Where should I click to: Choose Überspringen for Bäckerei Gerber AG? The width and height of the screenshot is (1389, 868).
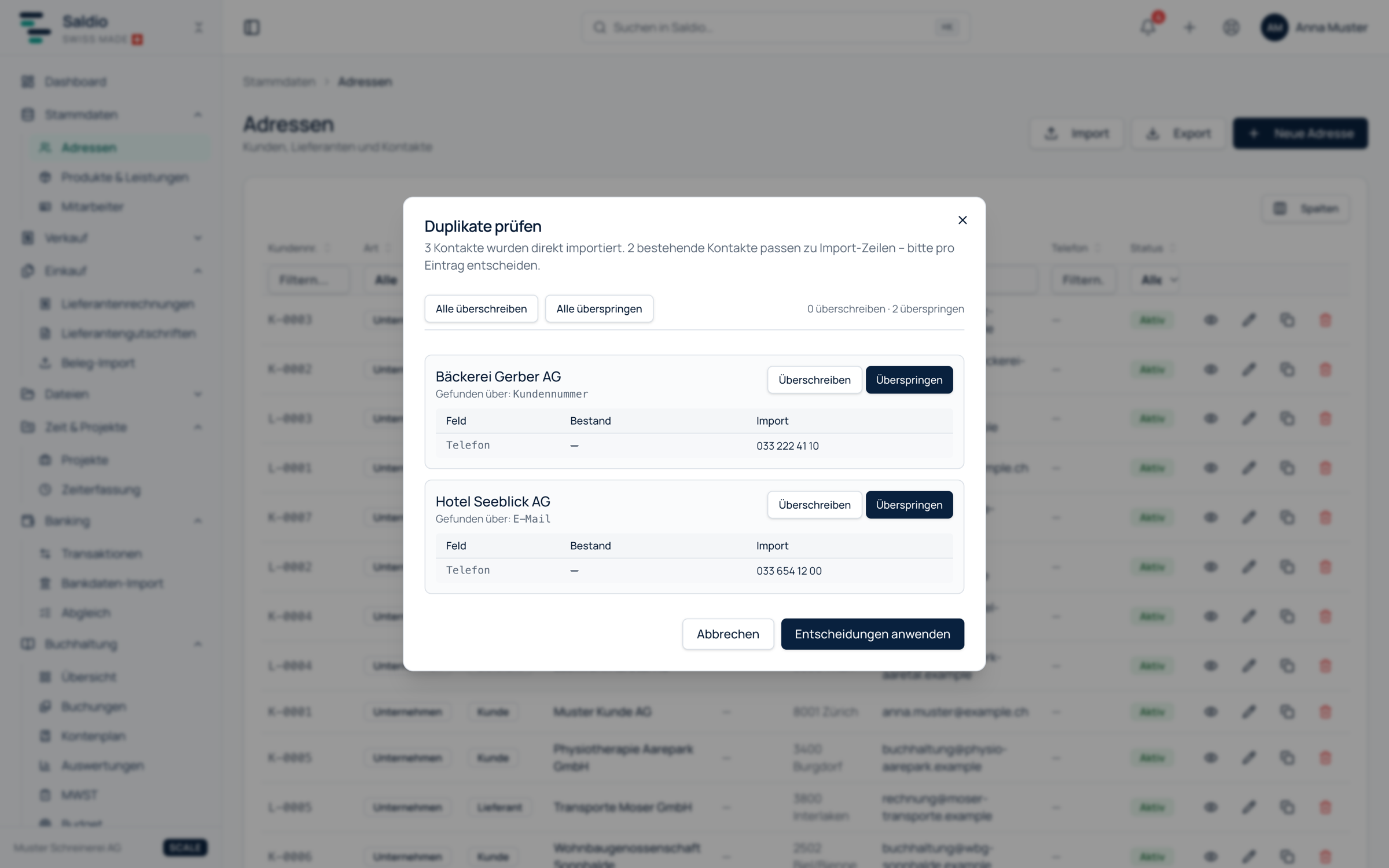(909, 380)
